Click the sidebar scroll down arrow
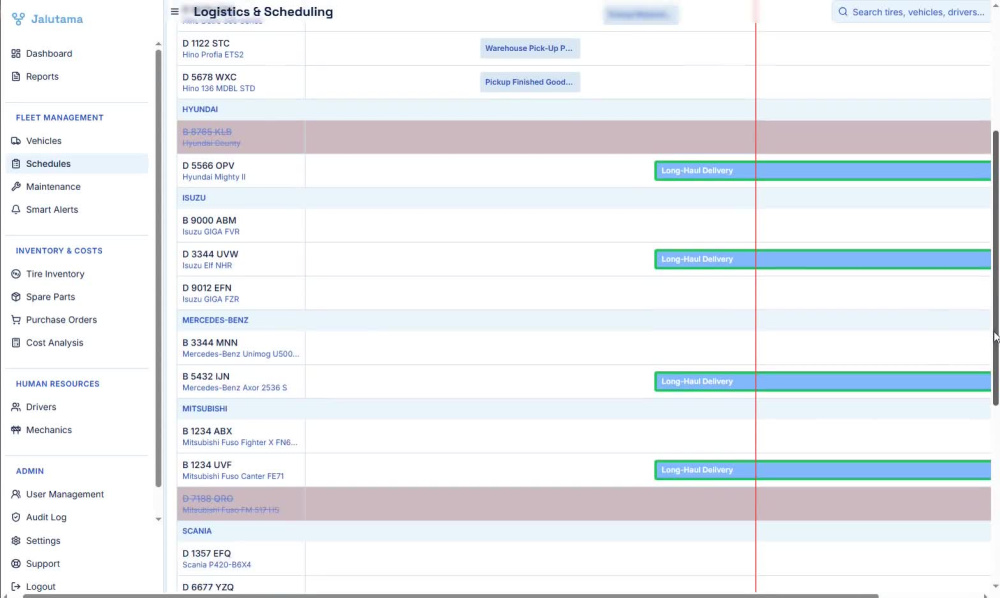This screenshot has width=1000, height=598. pyautogui.click(x=158, y=519)
